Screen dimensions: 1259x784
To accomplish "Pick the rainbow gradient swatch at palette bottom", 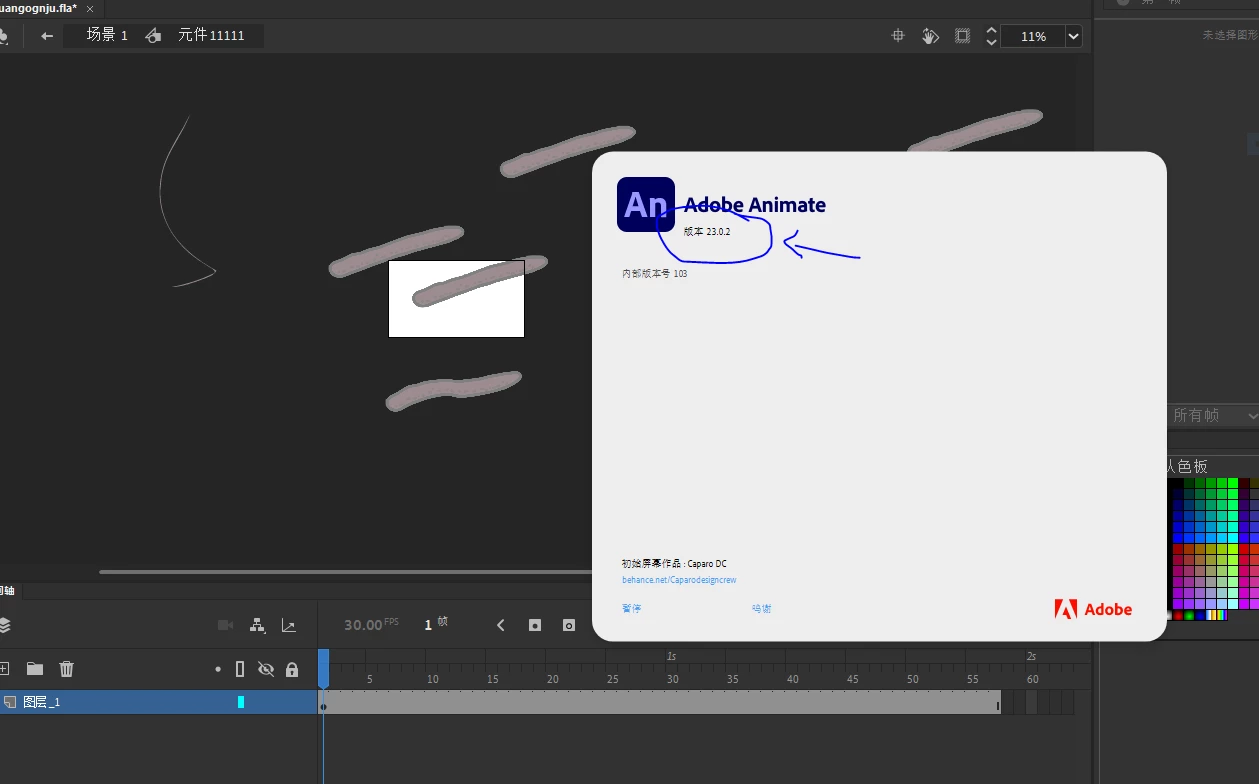I will [x=1222, y=615].
